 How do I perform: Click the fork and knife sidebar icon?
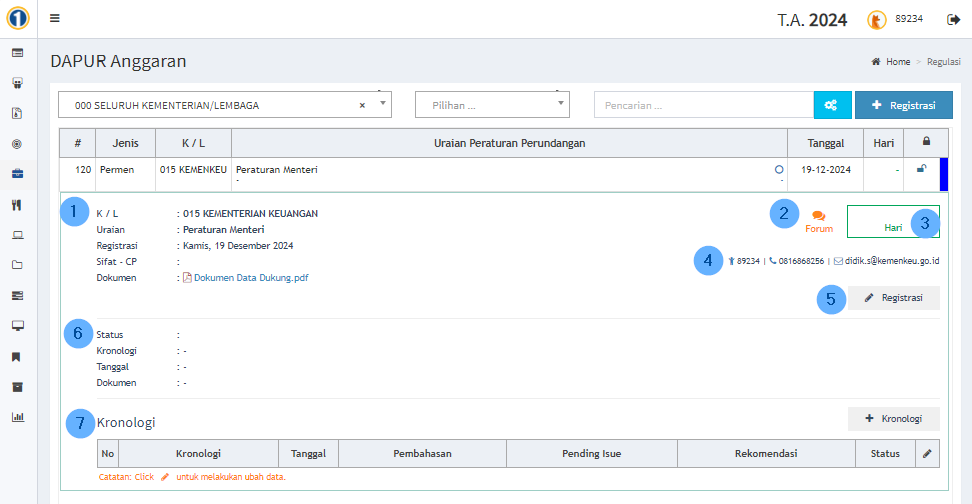(17, 205)
